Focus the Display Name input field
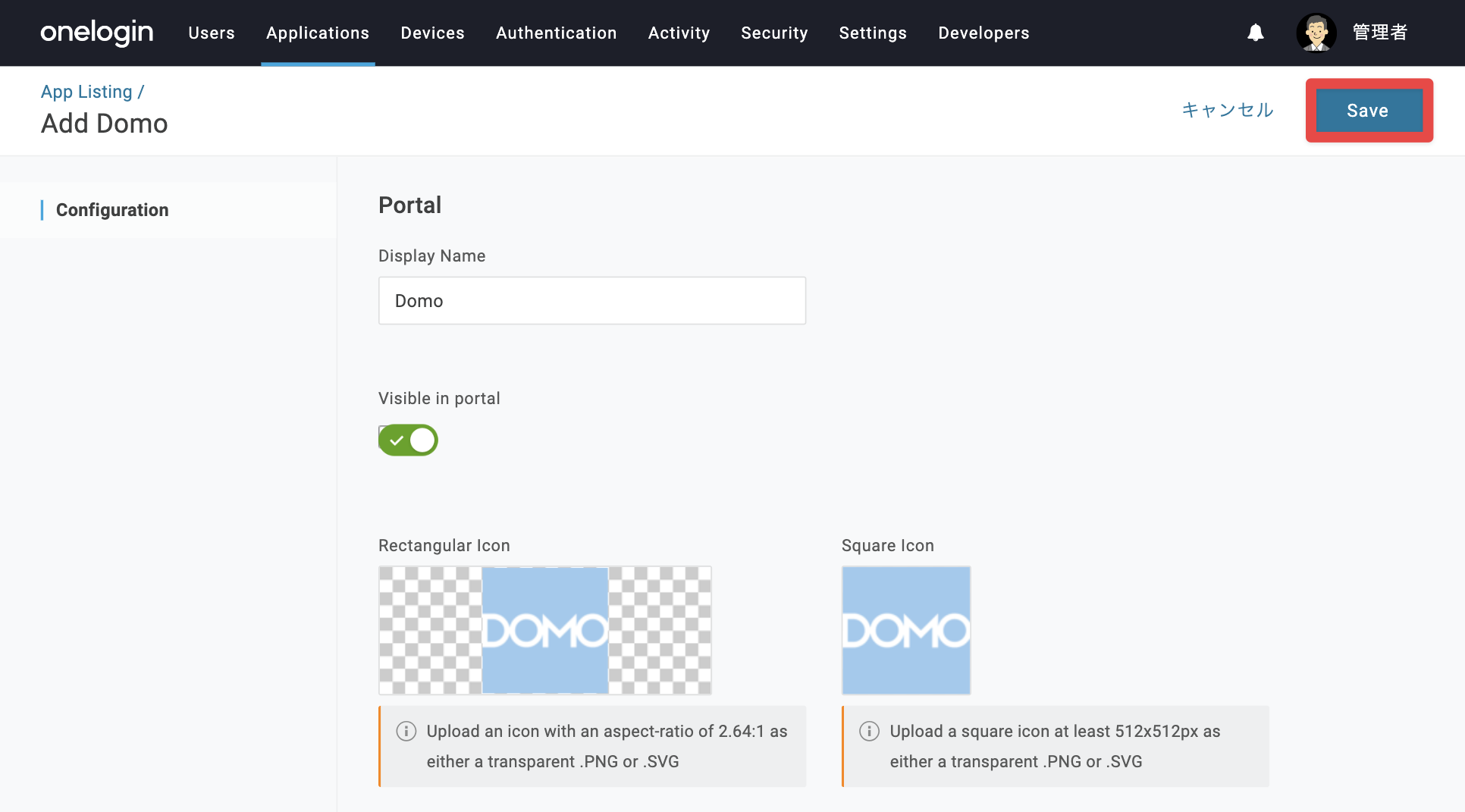 click(592, 301)
